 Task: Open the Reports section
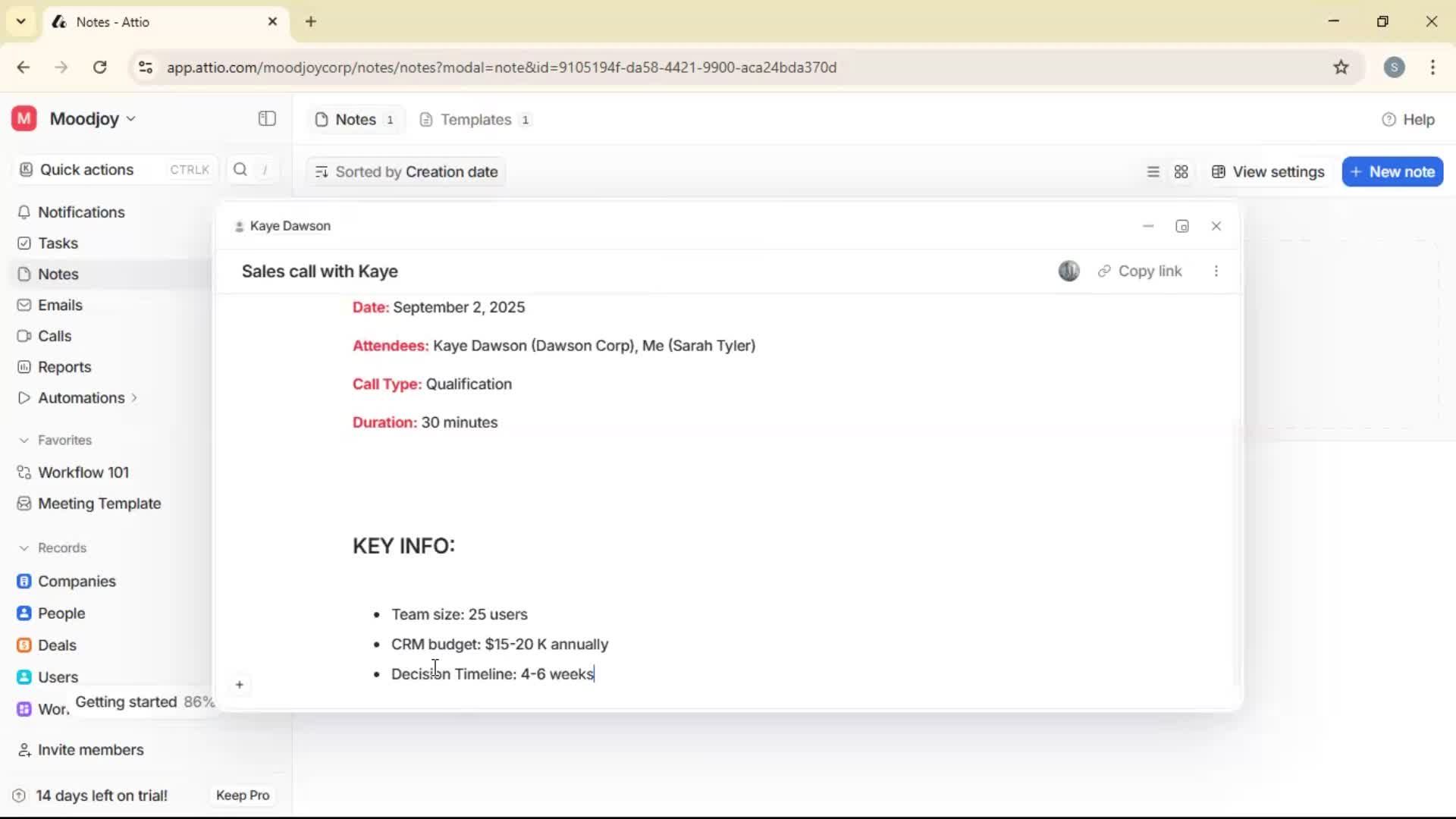tap(63, 367)
